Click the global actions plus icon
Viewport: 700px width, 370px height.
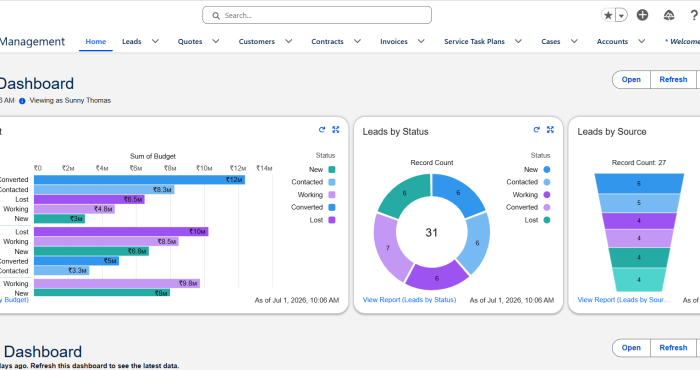pos(642,15)
